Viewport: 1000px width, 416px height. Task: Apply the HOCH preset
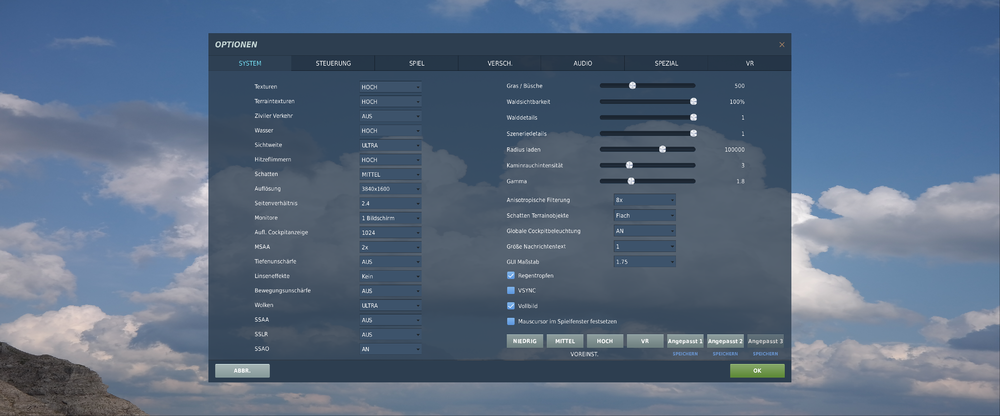(605, 341)
